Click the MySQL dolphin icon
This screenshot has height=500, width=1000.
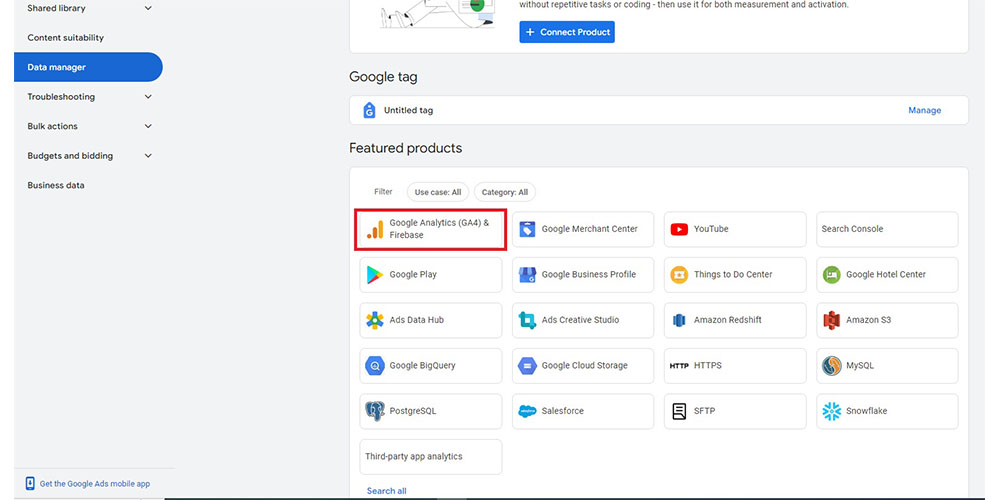pos(832,366)
